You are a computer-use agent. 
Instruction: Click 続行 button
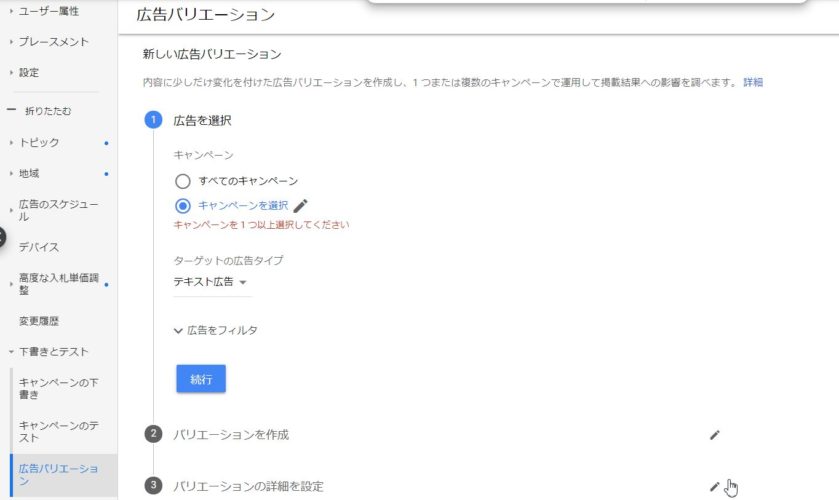point(201,379)
